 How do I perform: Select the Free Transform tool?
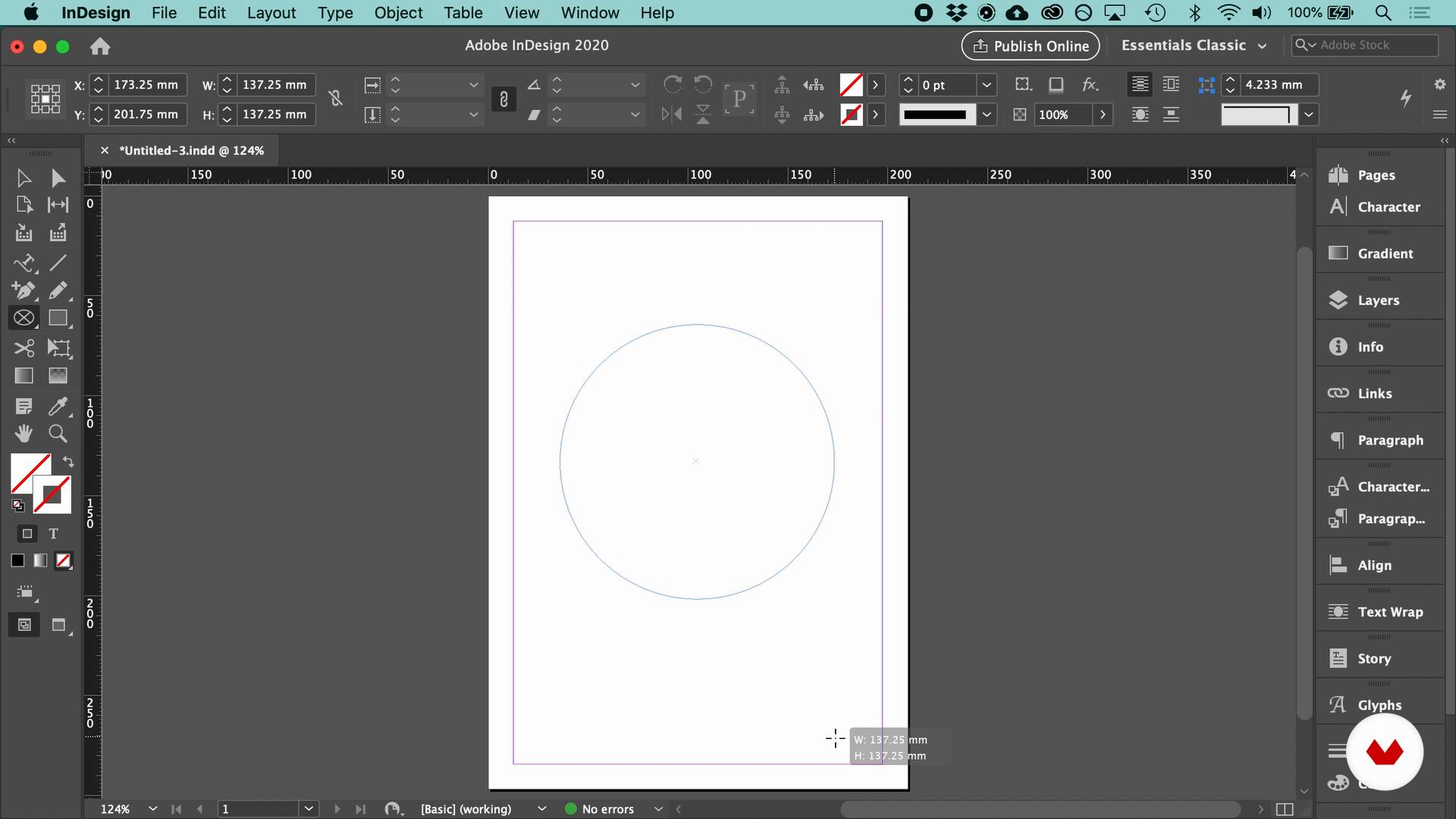(x=58, y=348)
